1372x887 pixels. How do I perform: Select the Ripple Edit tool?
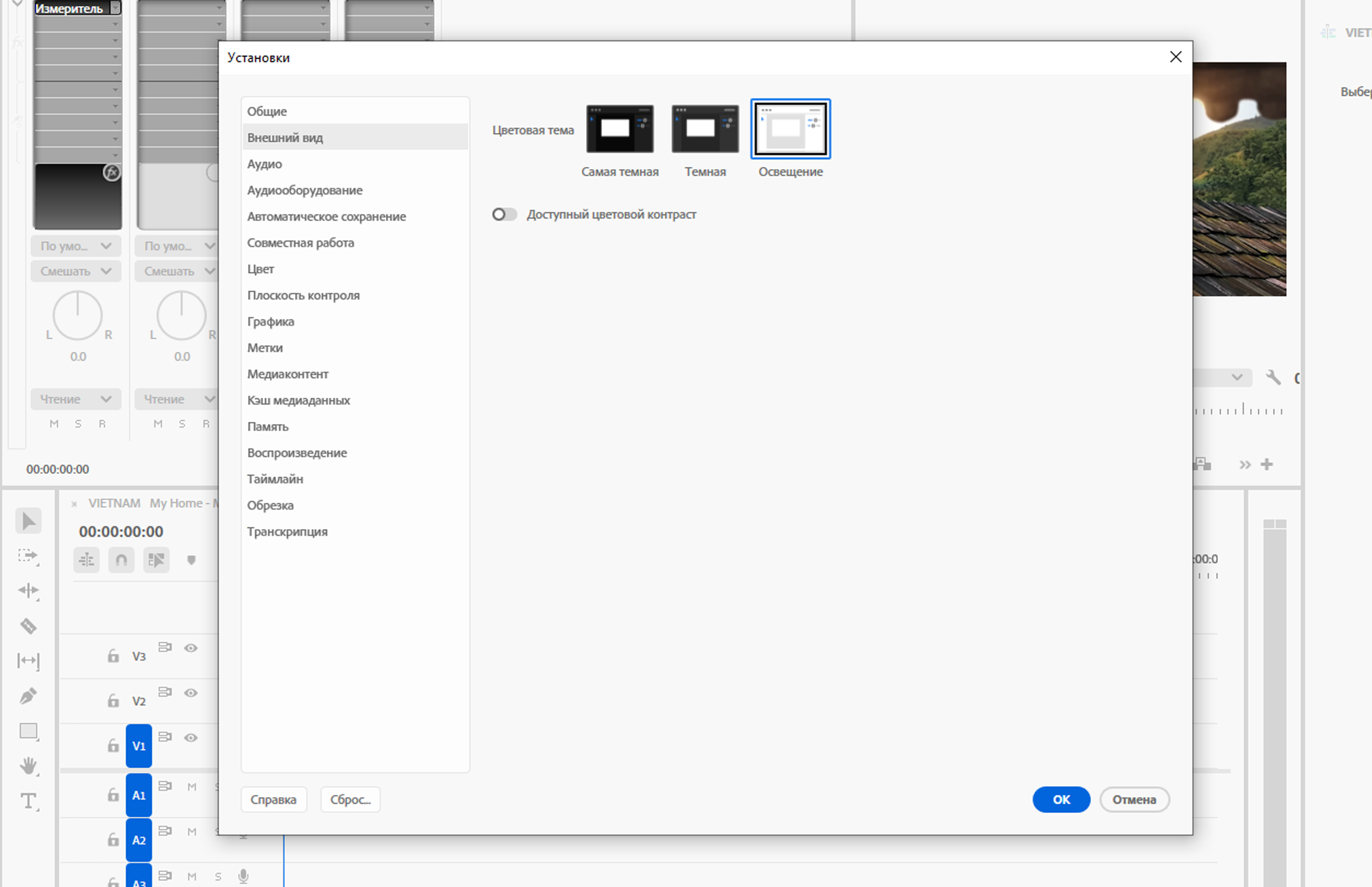[29, 590]
